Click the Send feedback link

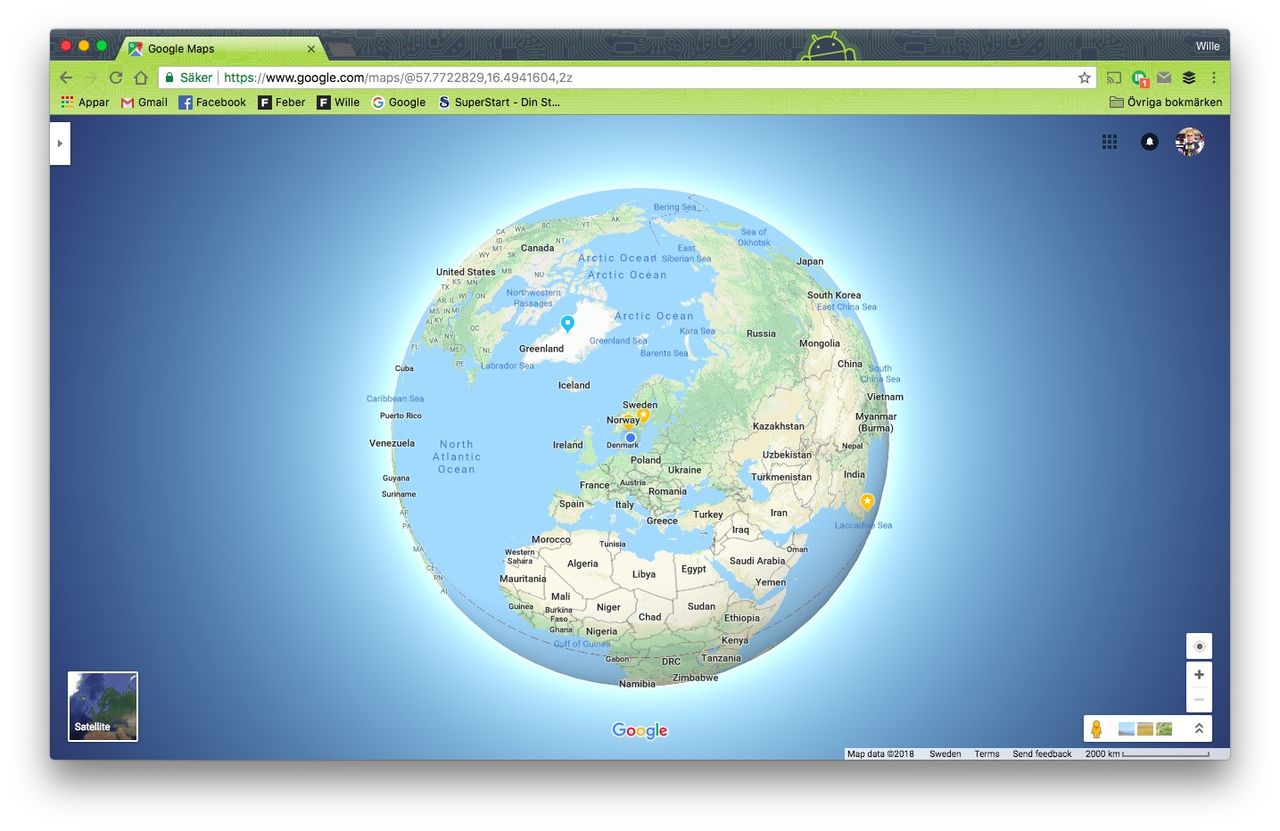1042,753
